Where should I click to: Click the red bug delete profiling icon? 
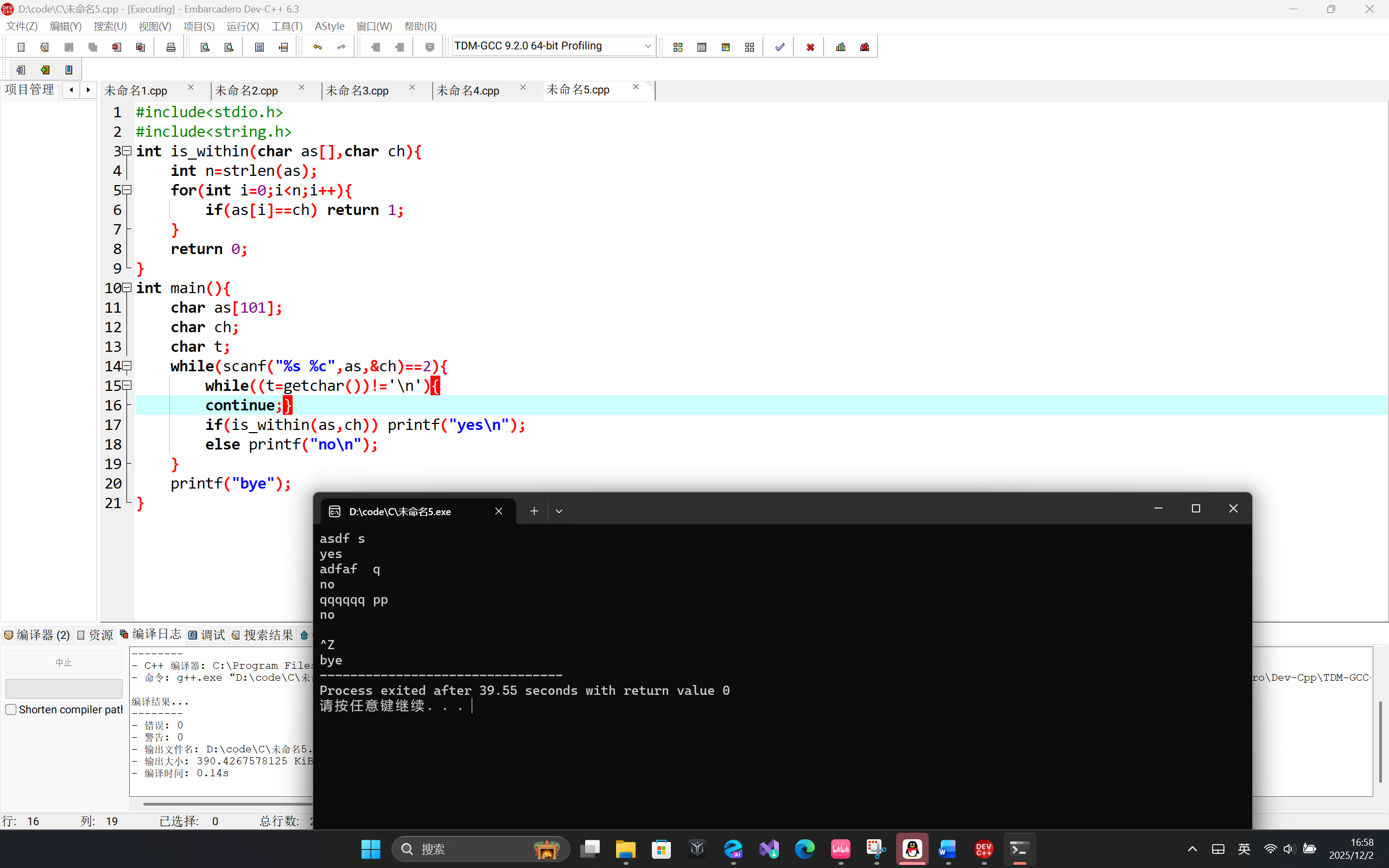pos(865,47)
